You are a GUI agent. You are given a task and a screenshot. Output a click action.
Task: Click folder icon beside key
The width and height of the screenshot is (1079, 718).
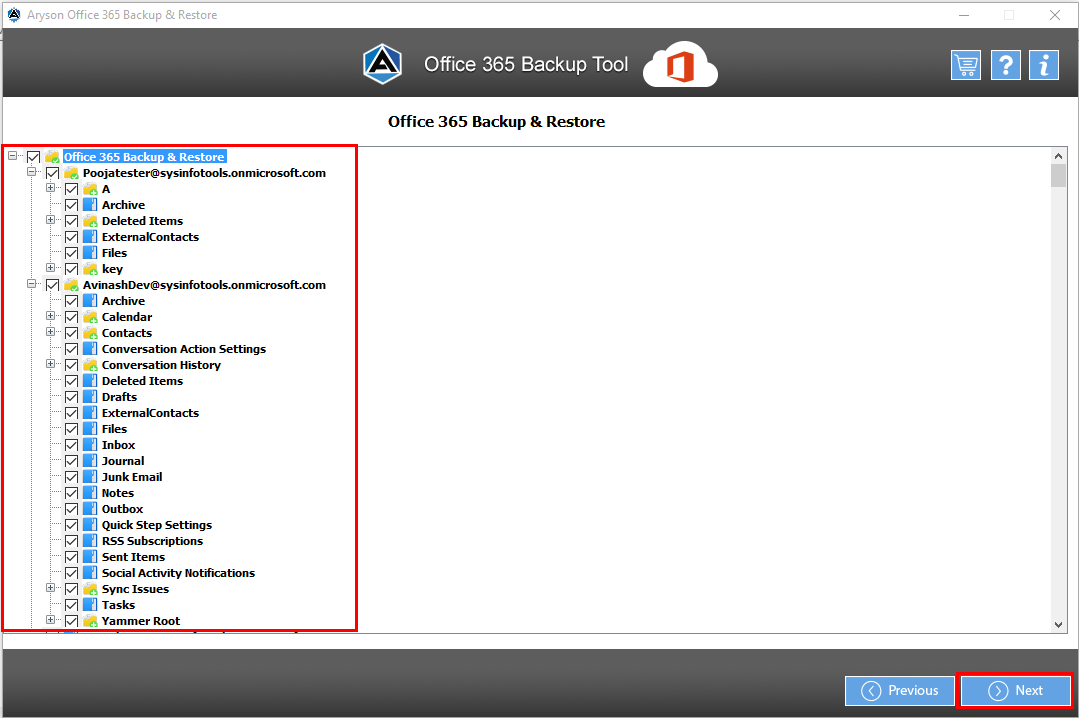pos(90,268)
